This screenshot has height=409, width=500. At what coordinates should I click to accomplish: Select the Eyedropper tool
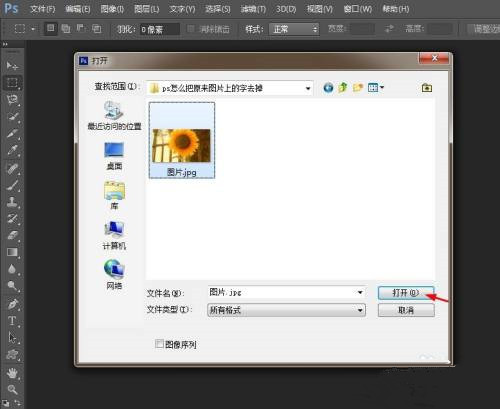(x=12, y=150)
